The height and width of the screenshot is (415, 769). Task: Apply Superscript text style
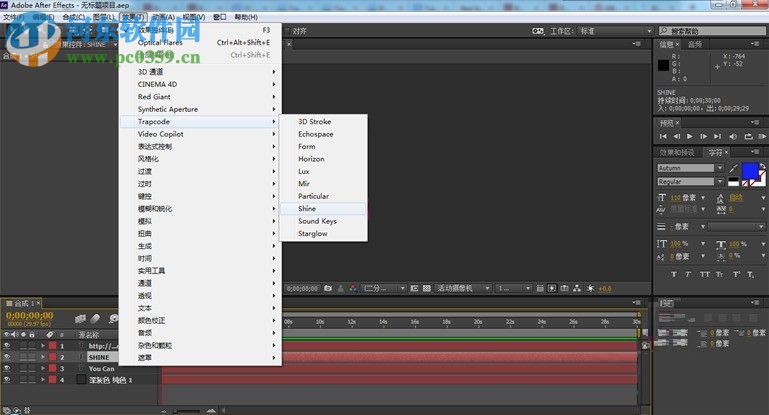736,275
